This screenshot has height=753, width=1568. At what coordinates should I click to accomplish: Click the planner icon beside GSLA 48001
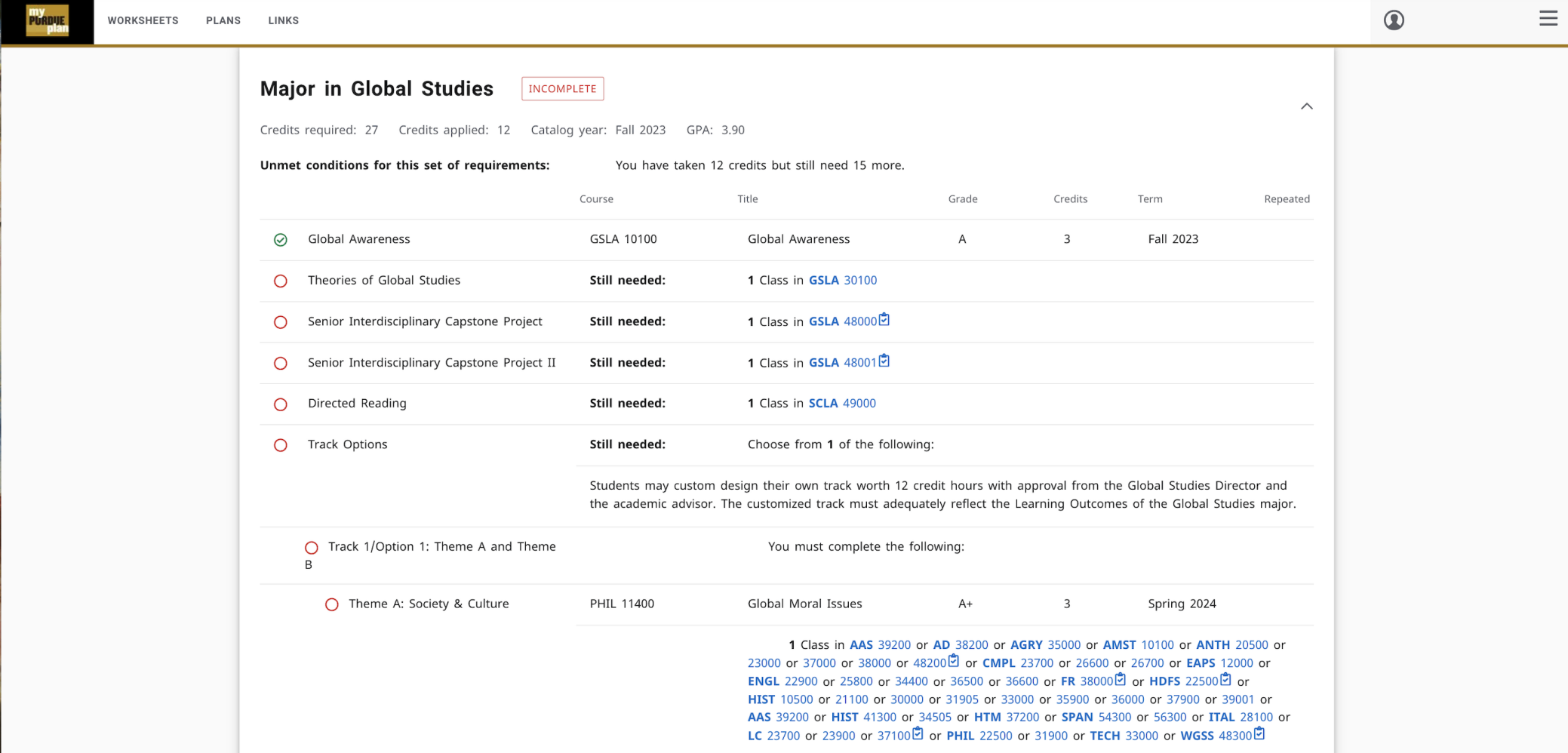tap(884, 361)
